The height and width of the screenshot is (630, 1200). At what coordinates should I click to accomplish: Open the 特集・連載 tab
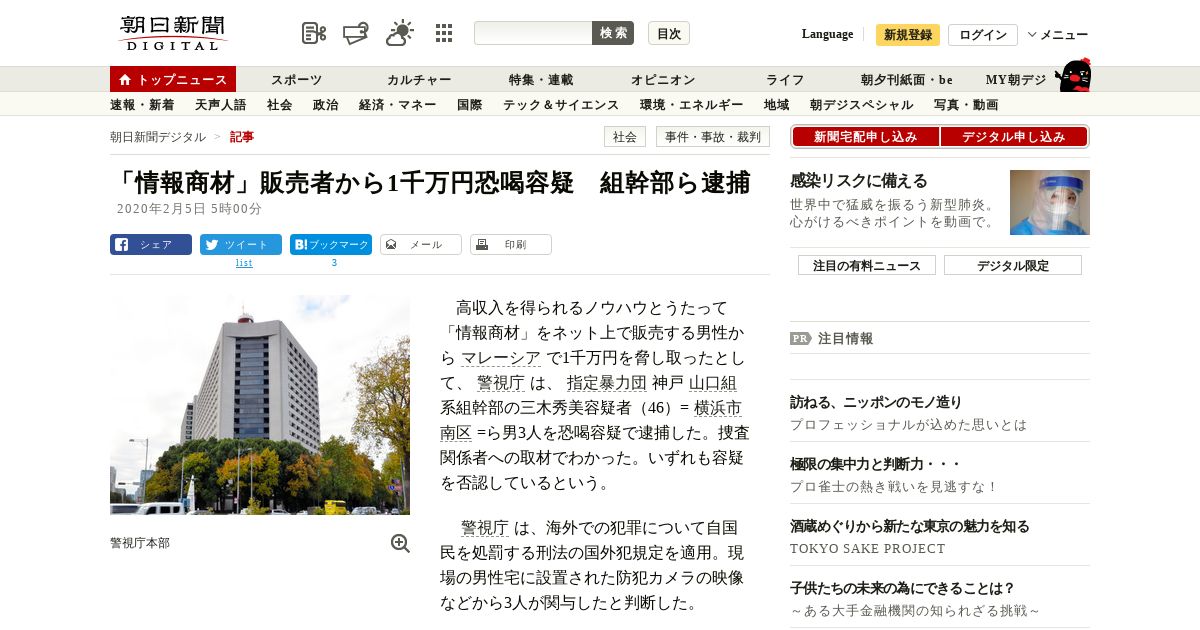click(x=541, y=79)
